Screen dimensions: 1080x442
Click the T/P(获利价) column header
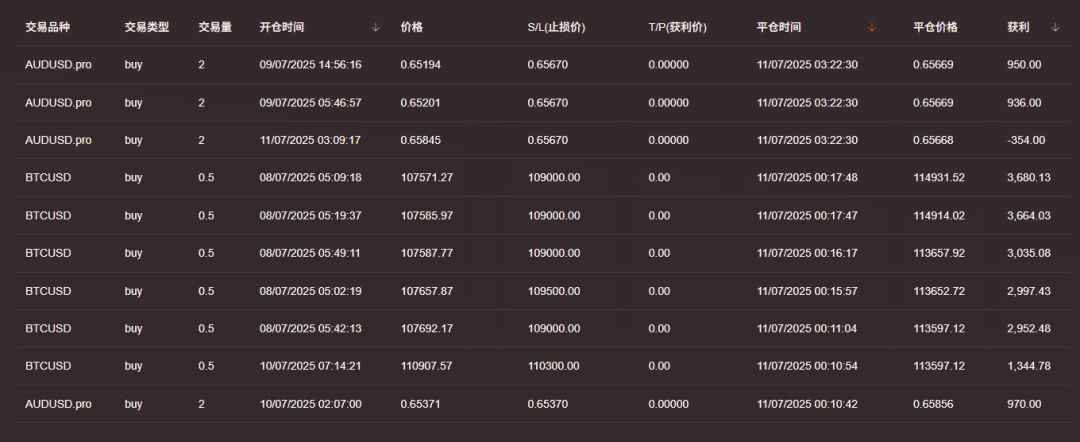coord(677,28)
